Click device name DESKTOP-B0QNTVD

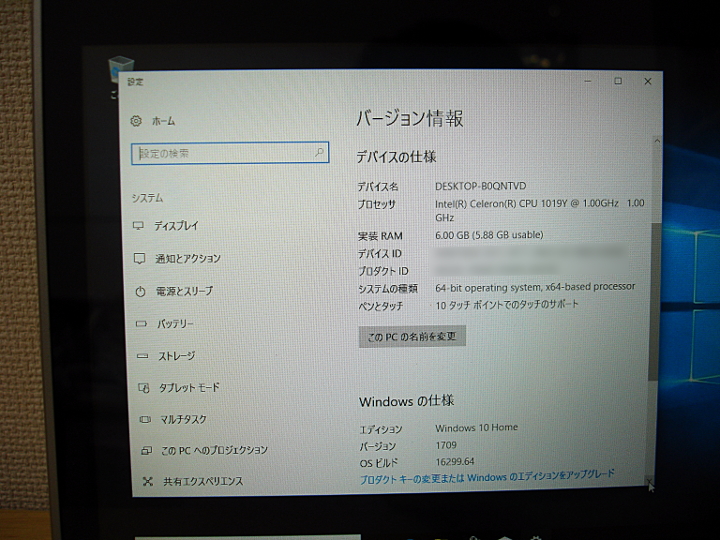481,186
